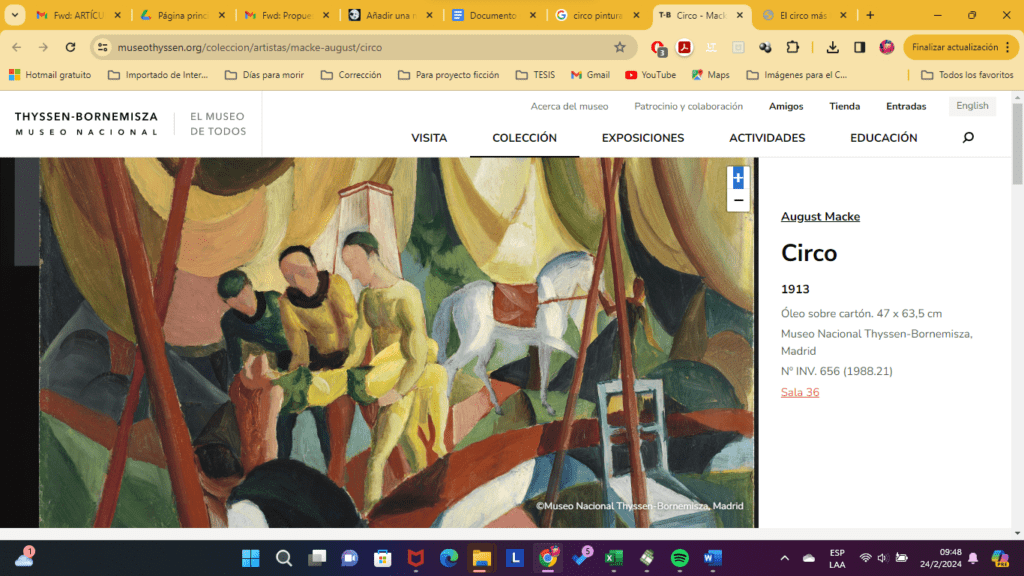
Task: Open File Explorer from the taskbar
Action: click(x=481, y=558)
